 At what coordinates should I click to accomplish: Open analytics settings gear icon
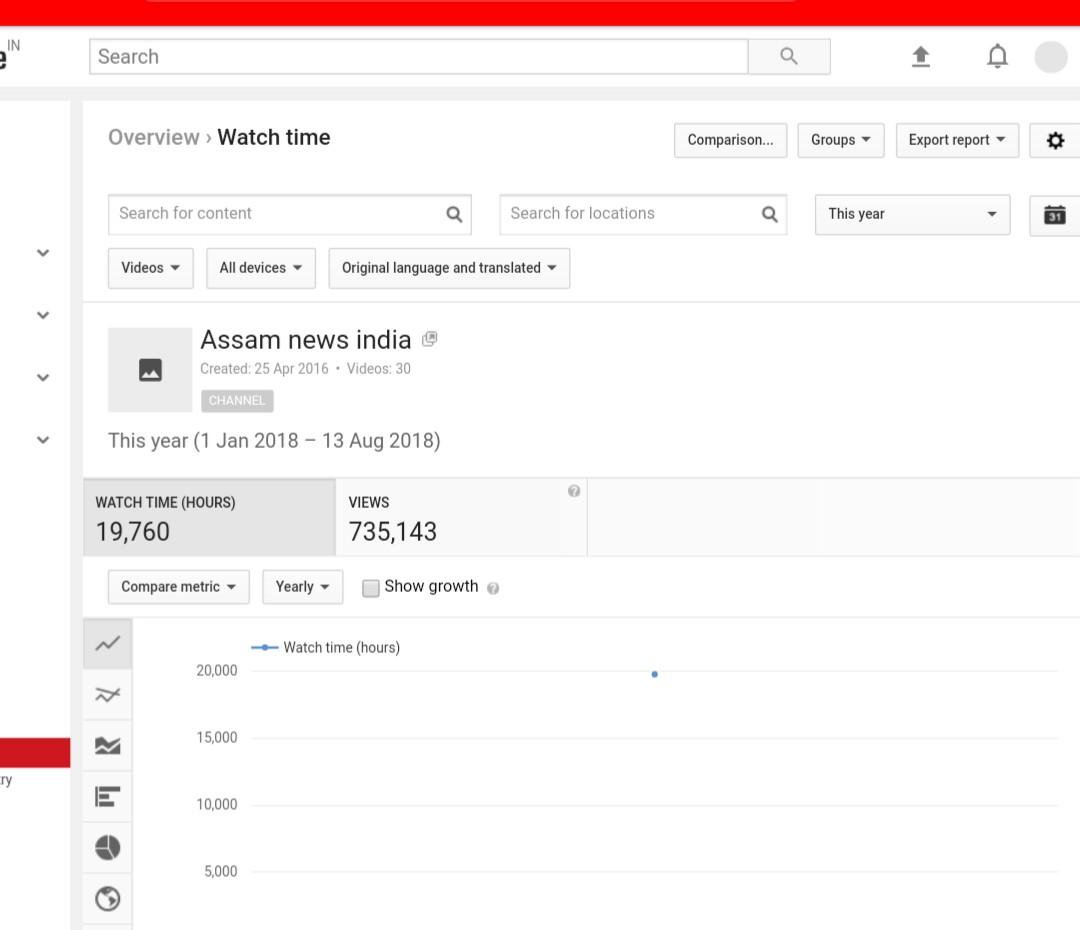[1055, 141]
